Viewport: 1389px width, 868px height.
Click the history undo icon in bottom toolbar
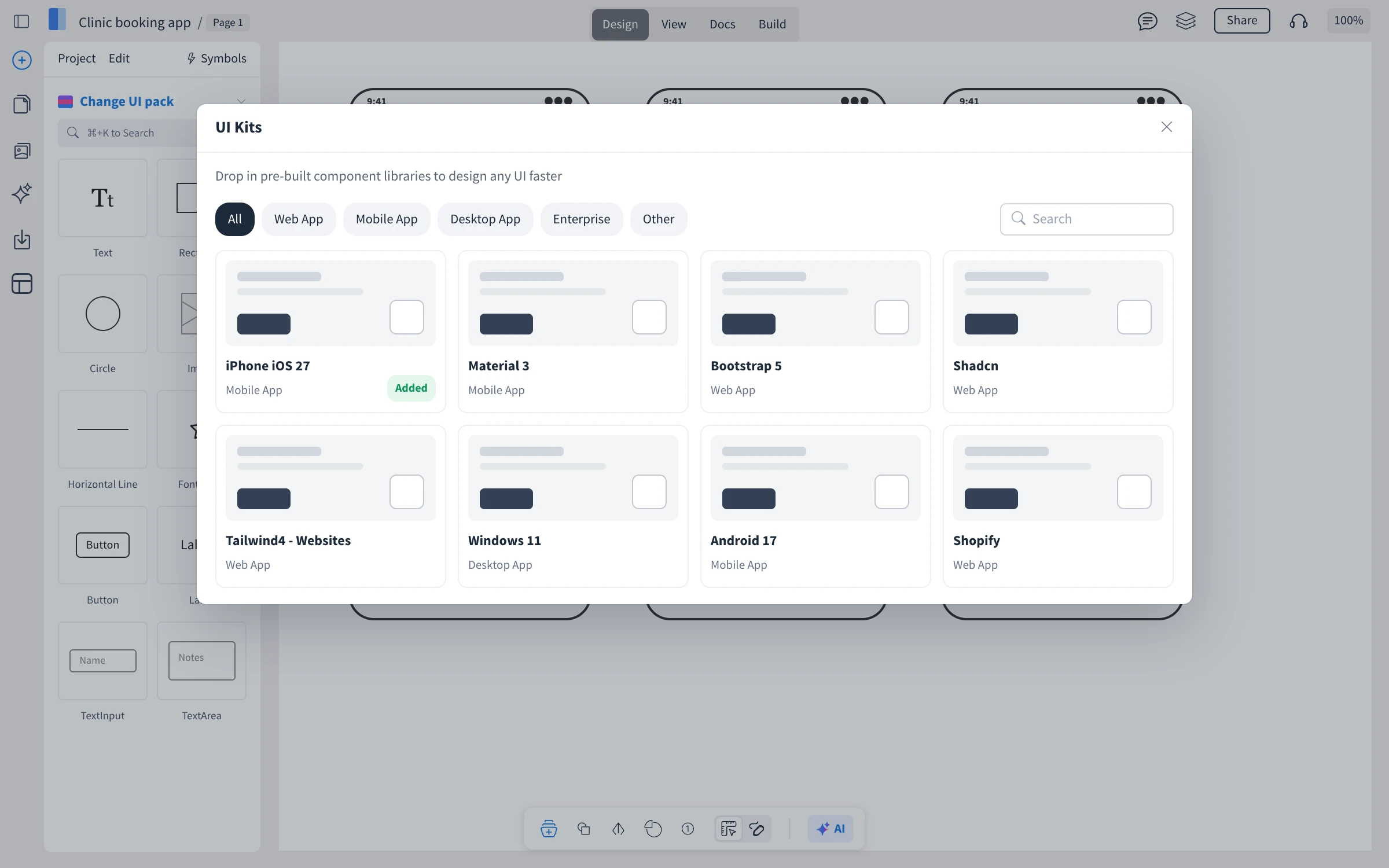(x=653, y=829)
